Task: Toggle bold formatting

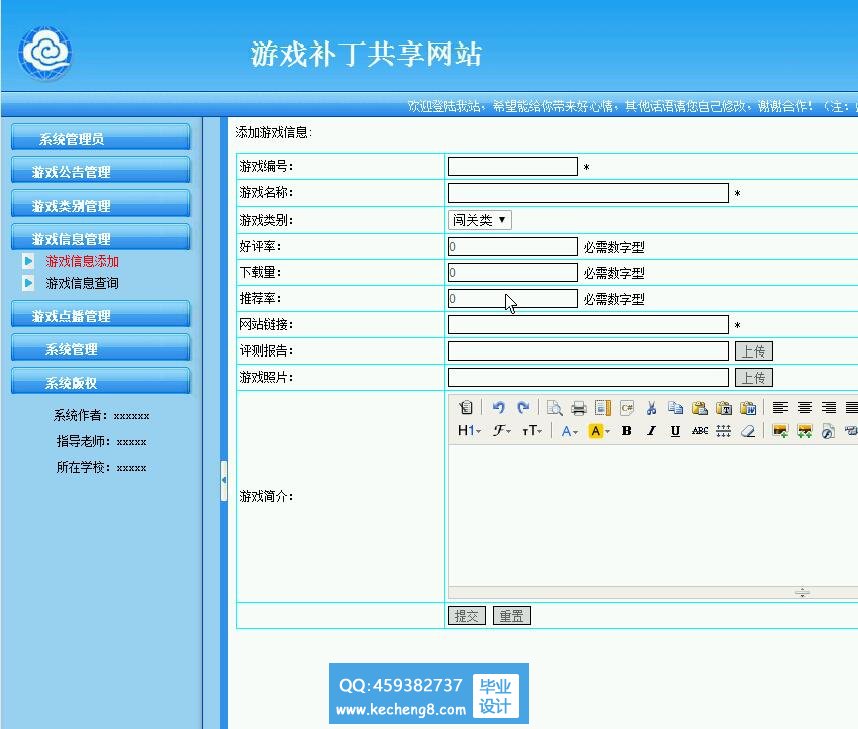Action: [627, 431]
